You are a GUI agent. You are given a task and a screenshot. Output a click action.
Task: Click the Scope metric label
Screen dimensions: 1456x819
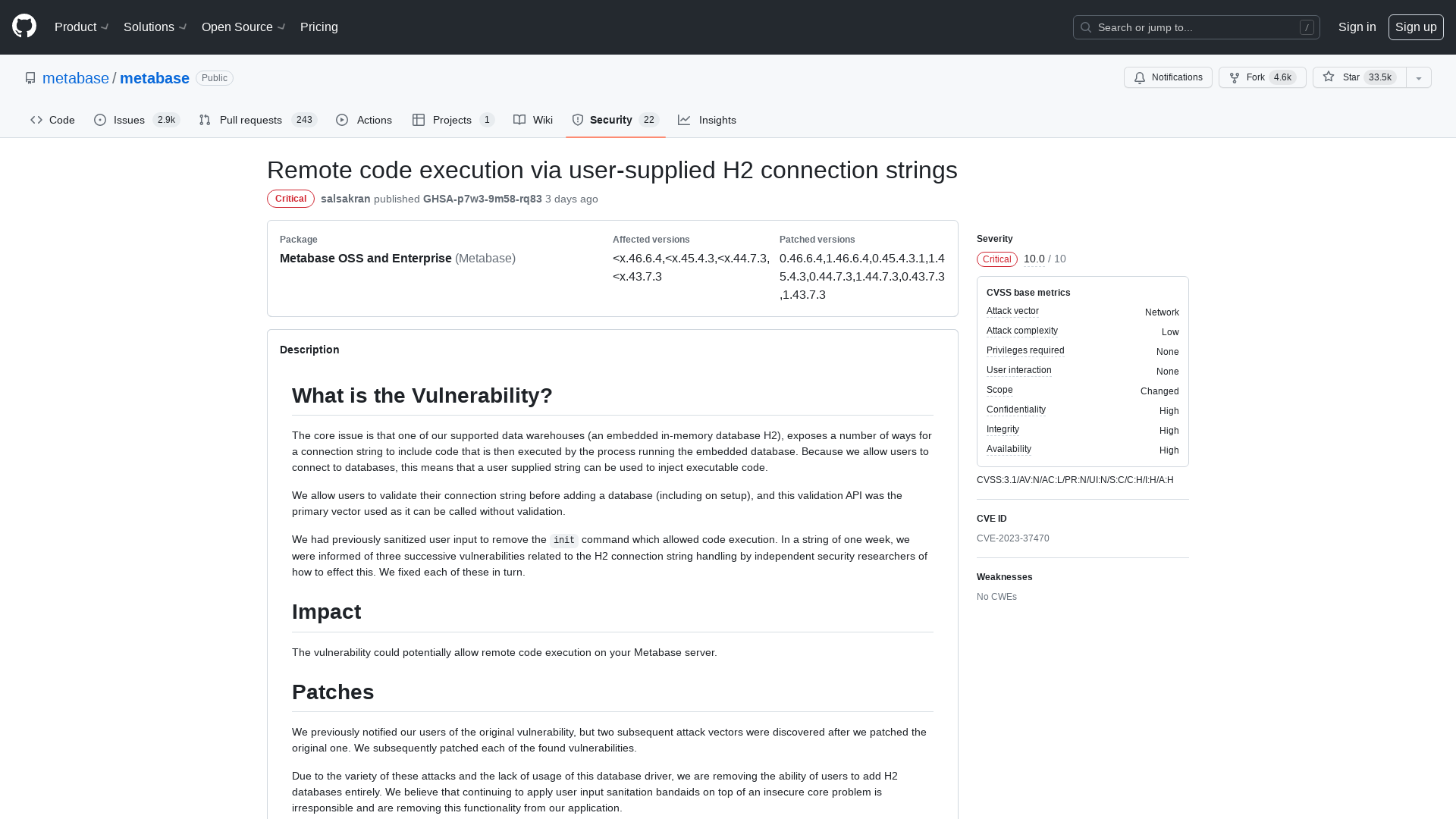tap(999, 390)
